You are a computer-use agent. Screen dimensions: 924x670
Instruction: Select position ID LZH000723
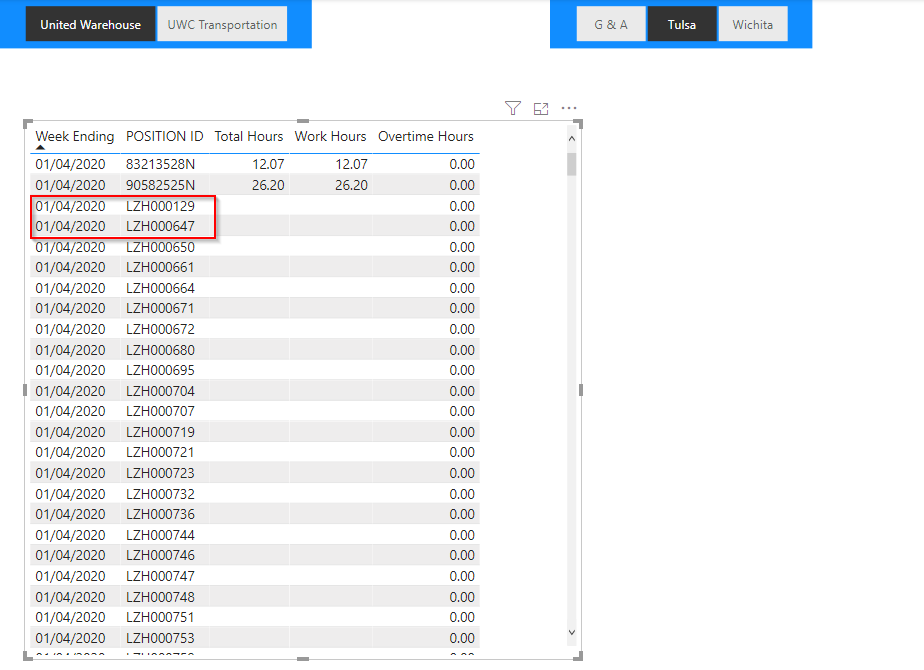tap(160, 473)
